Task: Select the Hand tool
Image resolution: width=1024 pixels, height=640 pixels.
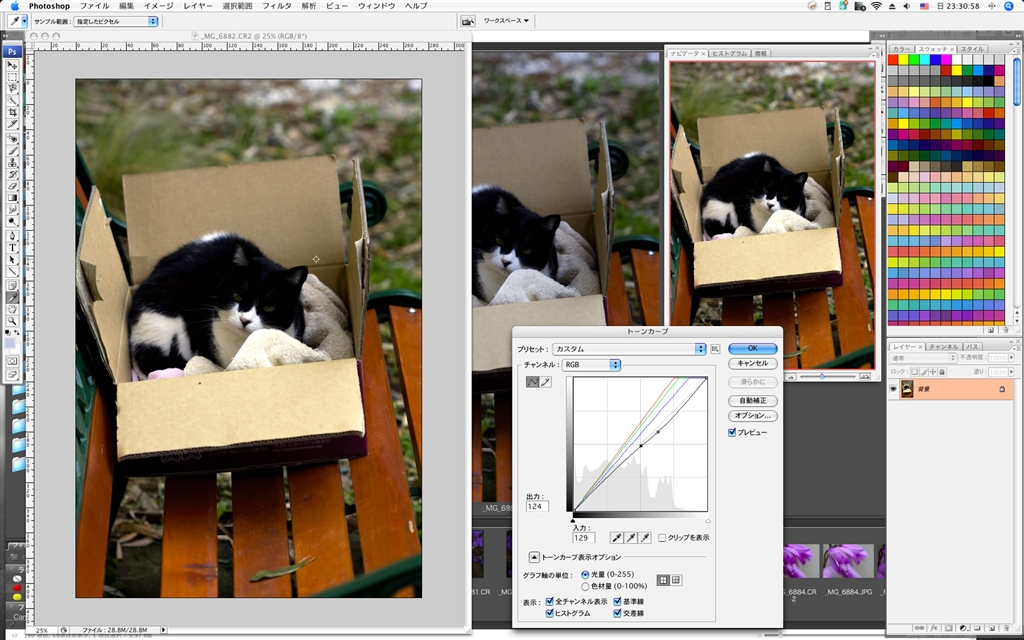Action: tap(12, 309)
